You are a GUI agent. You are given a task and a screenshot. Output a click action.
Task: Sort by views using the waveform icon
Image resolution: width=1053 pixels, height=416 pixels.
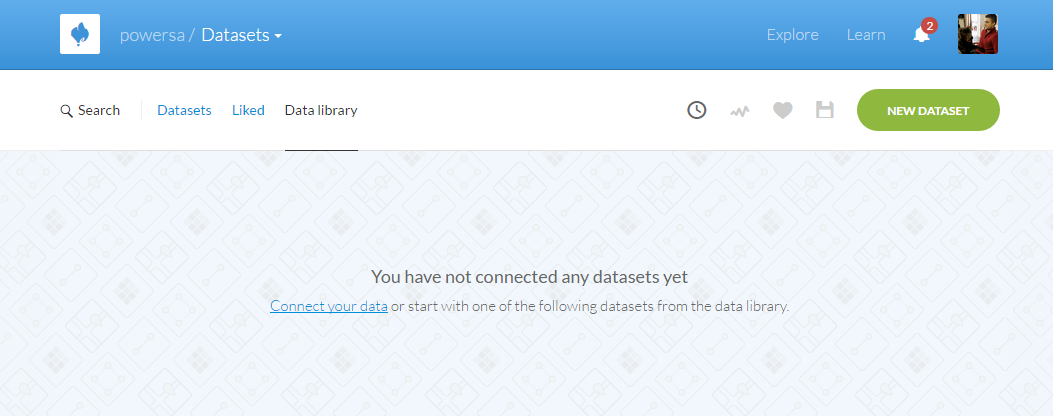click(739, 112)
